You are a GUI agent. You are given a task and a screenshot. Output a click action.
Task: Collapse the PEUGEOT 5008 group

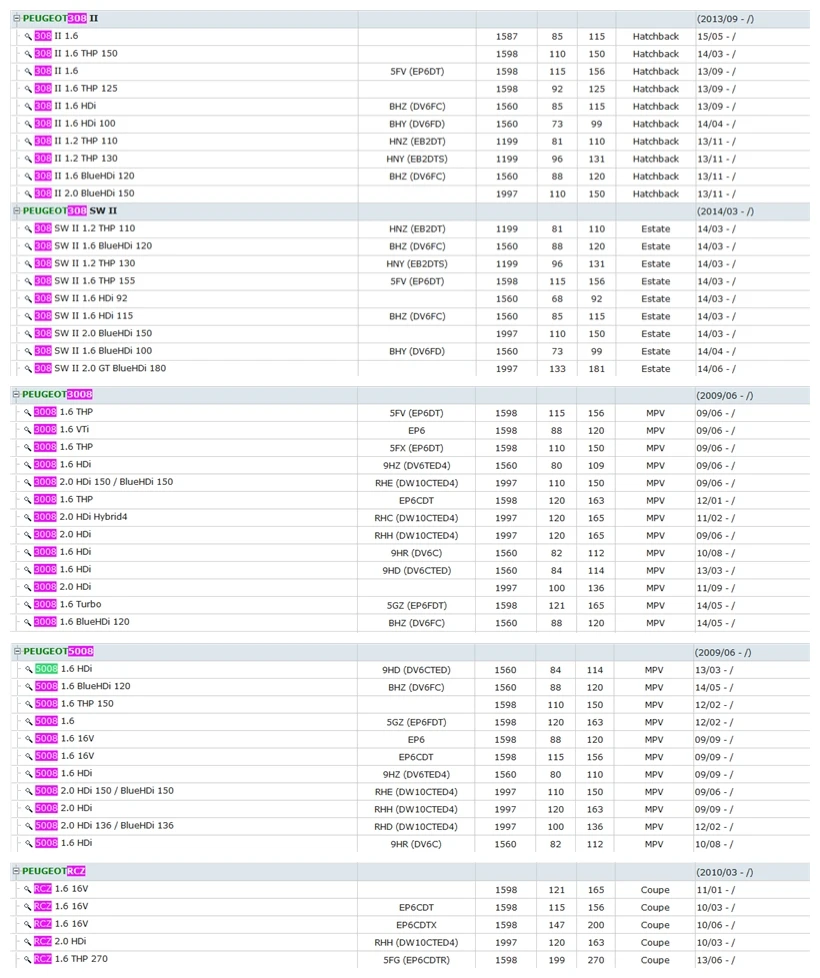pyautogui.click(x=17, y=651)
